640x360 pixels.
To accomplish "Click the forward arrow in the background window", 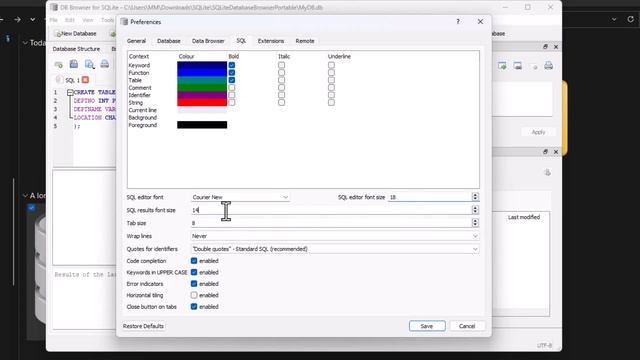I will coord(17,19).
